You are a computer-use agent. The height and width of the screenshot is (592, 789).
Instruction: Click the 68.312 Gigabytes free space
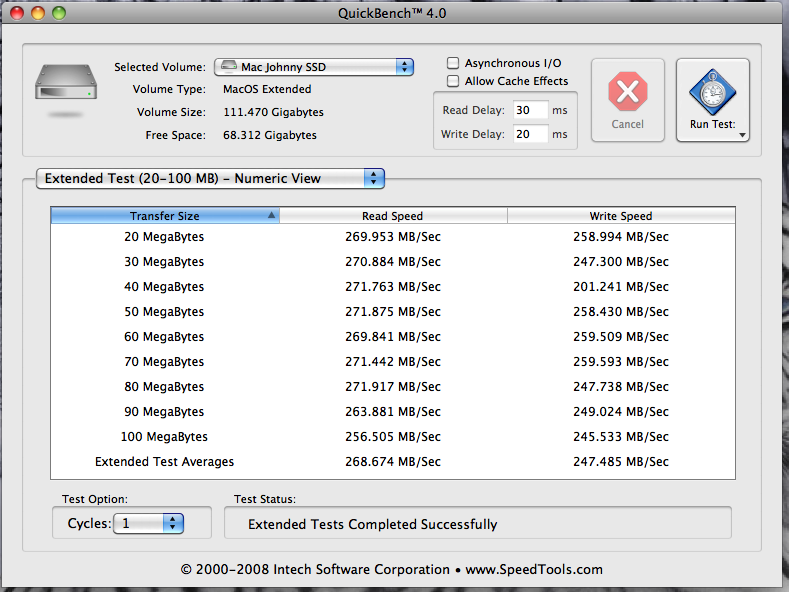pyautogui.click(x=270, y=135)
